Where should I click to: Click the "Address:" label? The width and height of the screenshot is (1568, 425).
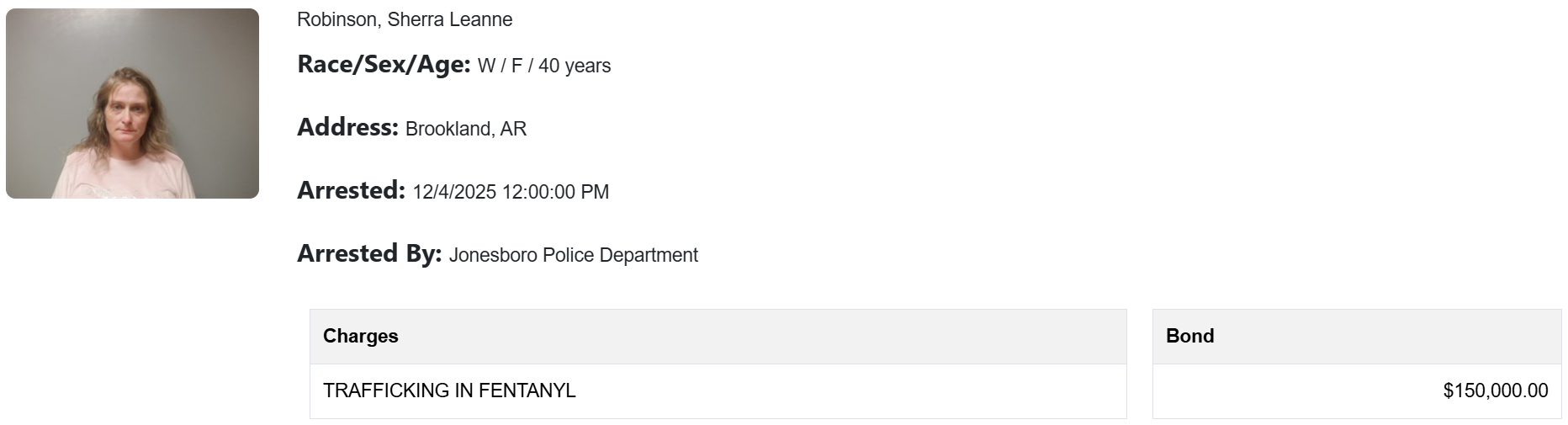point(347,128)
